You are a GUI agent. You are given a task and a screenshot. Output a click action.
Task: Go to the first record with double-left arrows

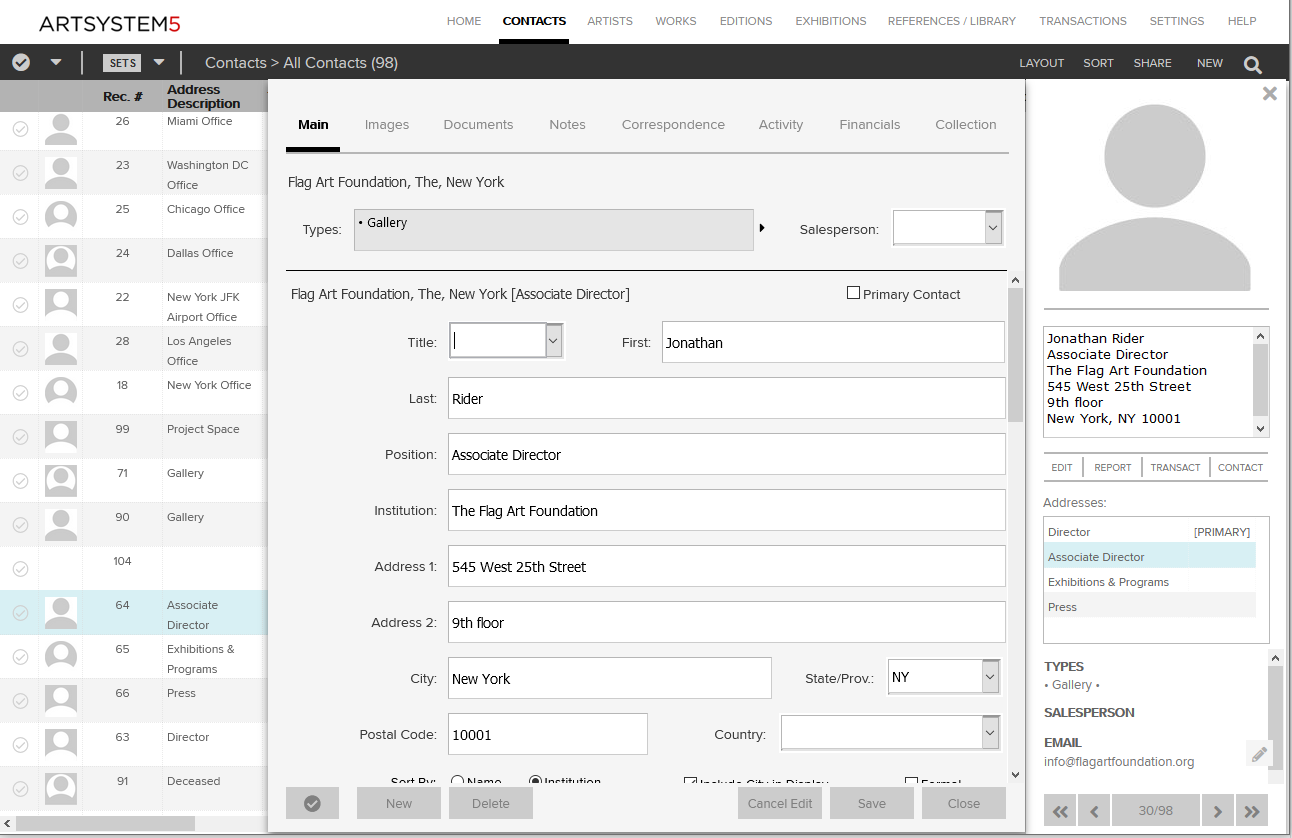point(1060,811)
